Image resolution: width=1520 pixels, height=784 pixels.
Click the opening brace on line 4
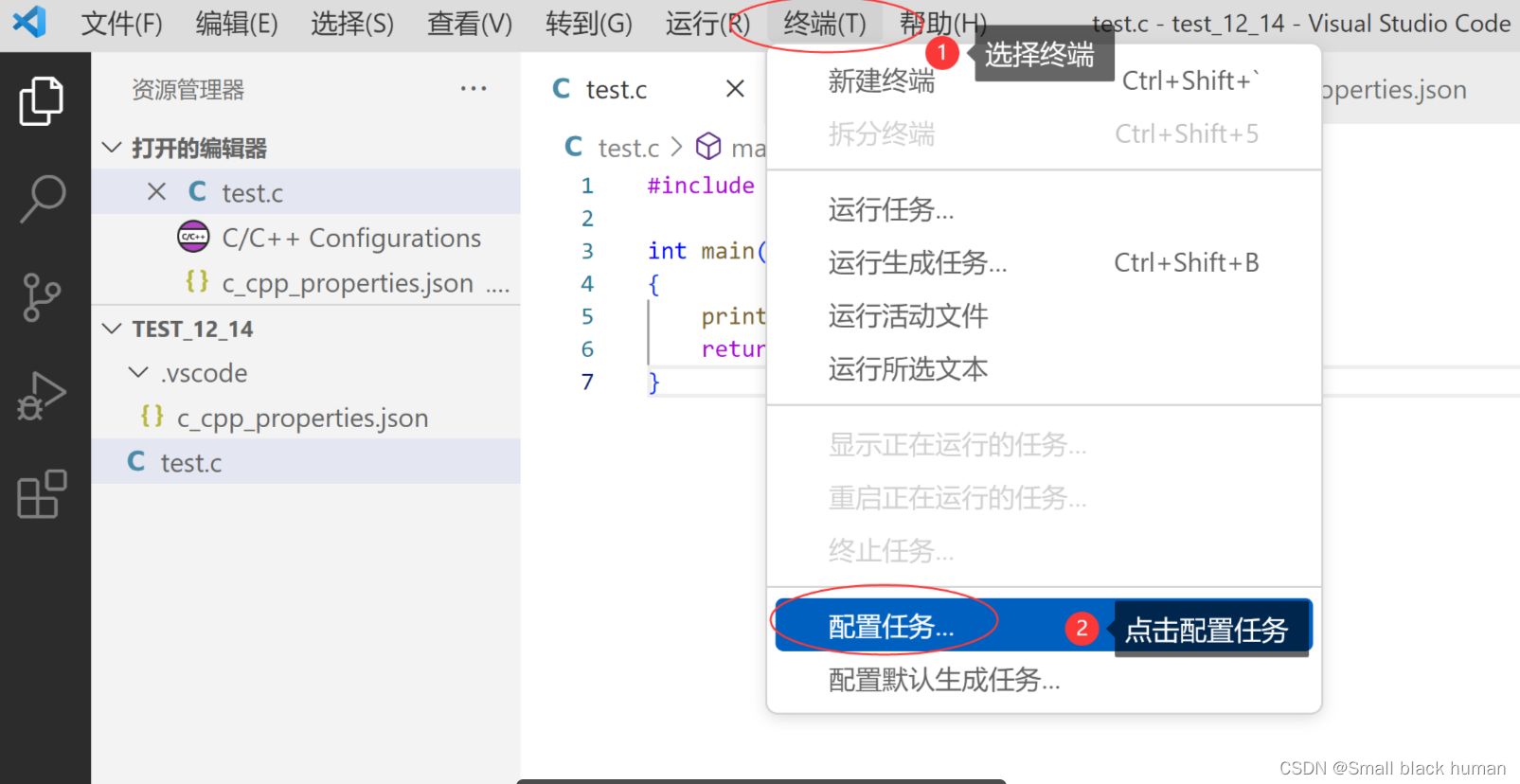[x=653, y=284]
